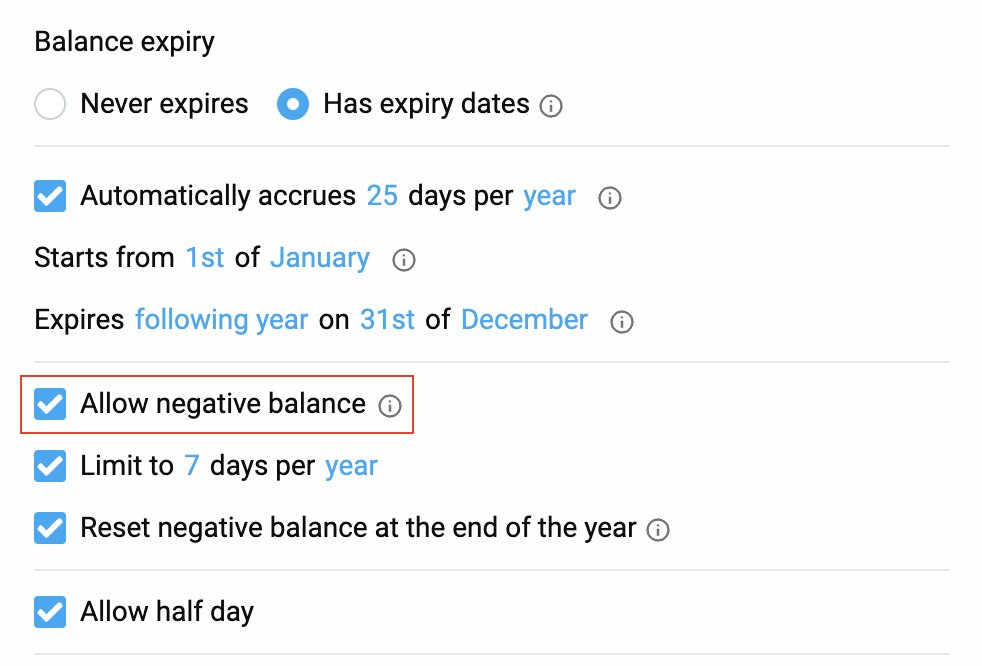Change the 'following year' expiry dropdown

[x=221, y=320]
